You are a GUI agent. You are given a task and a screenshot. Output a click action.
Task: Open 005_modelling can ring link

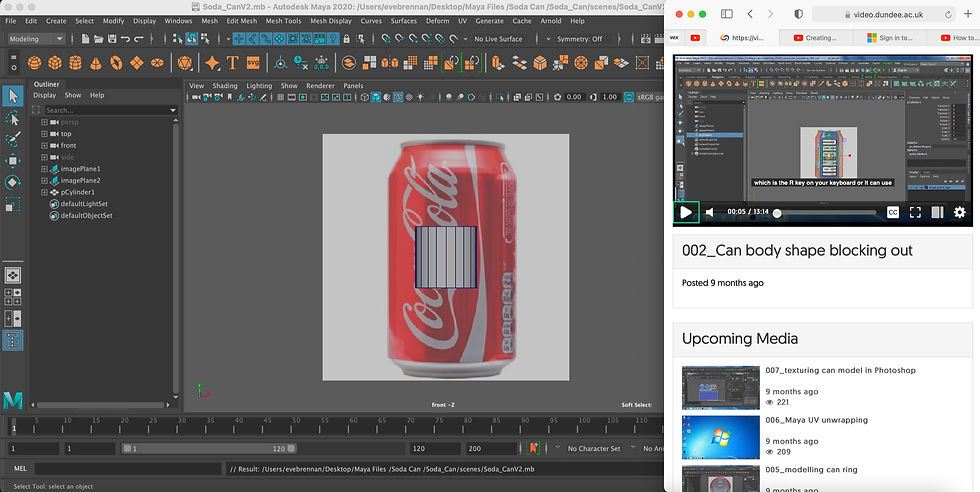(x=811, y=469)
